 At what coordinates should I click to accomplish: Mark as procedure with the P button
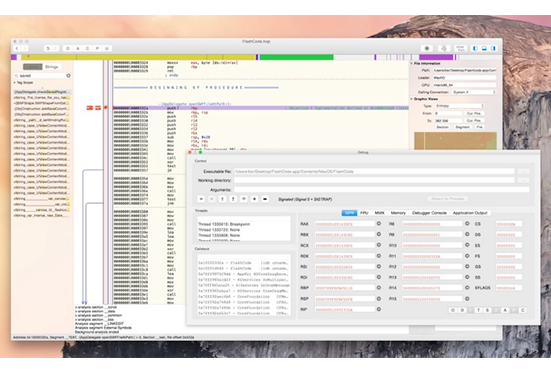(97, 48)
